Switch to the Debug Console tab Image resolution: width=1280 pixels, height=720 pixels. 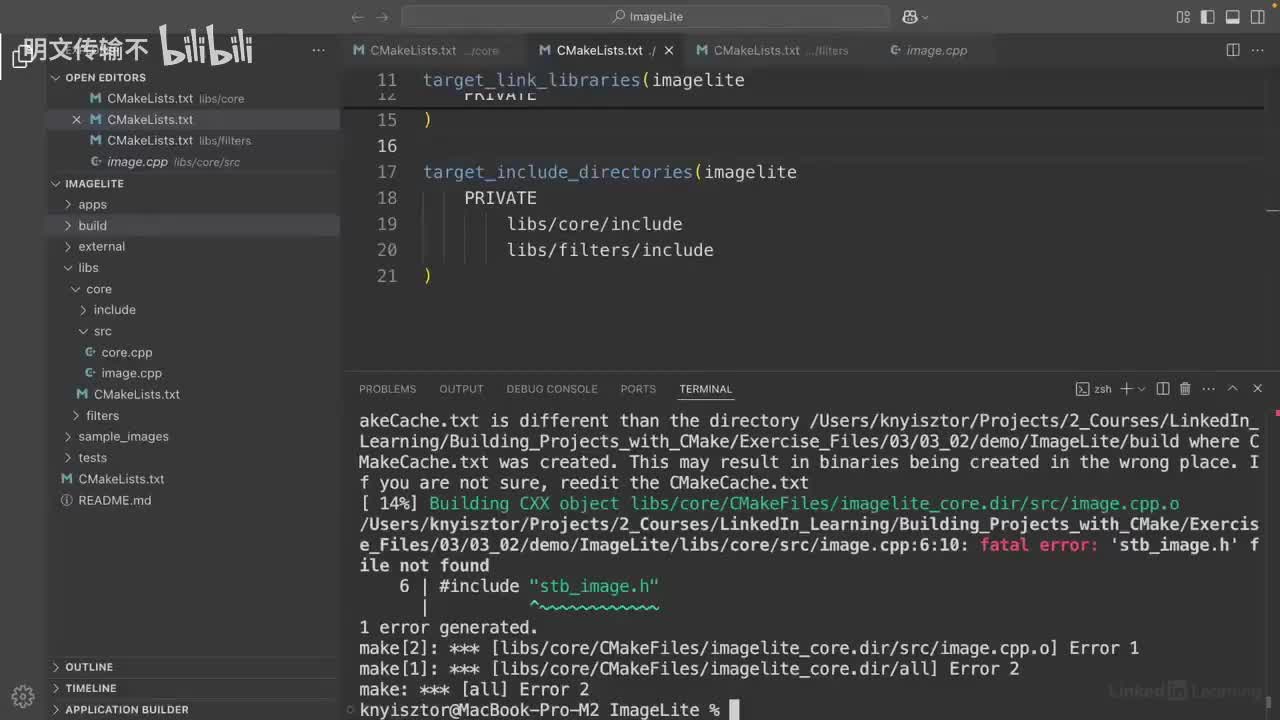pos(552,389)
